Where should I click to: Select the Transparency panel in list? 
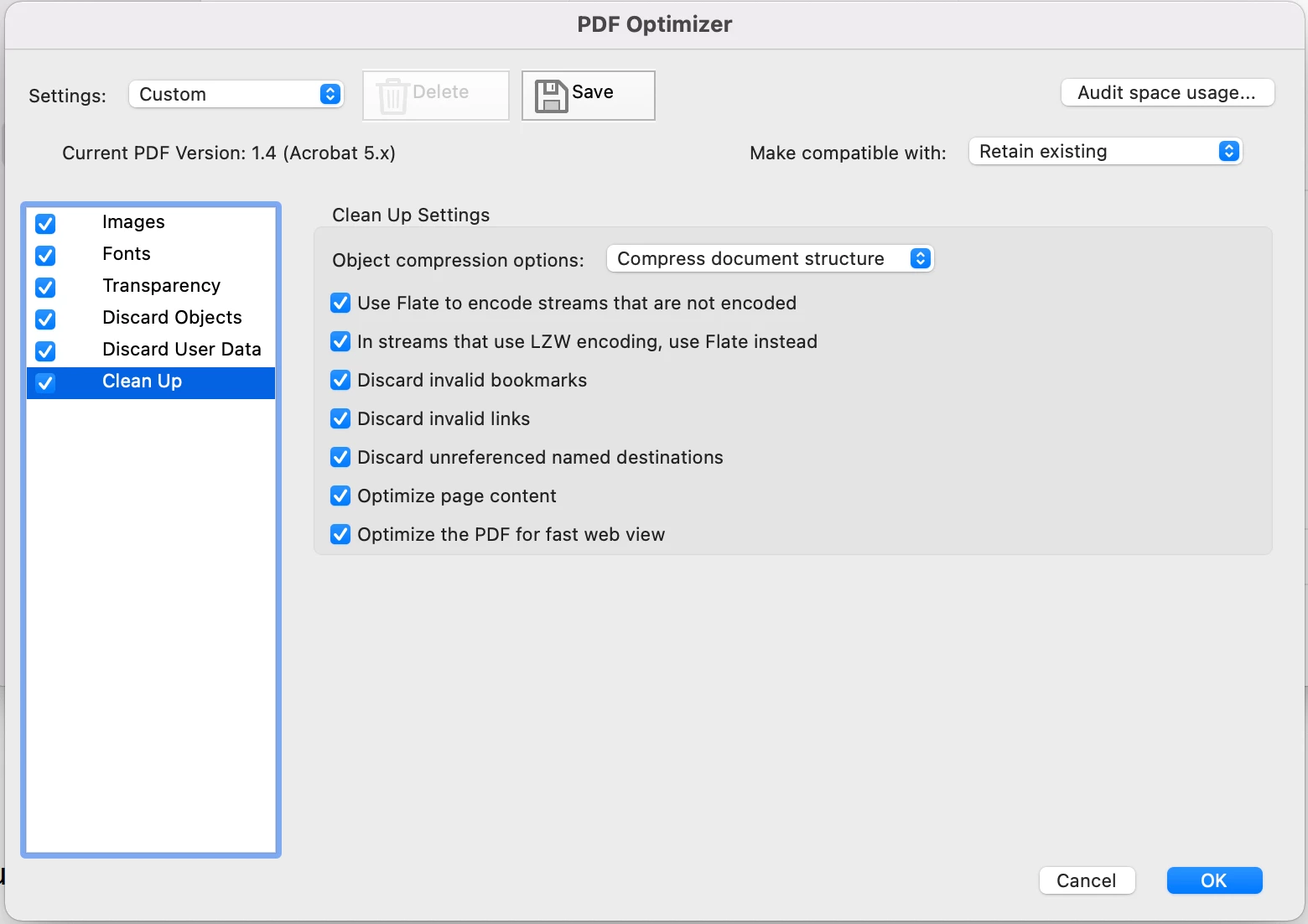[x=151, y=286]
